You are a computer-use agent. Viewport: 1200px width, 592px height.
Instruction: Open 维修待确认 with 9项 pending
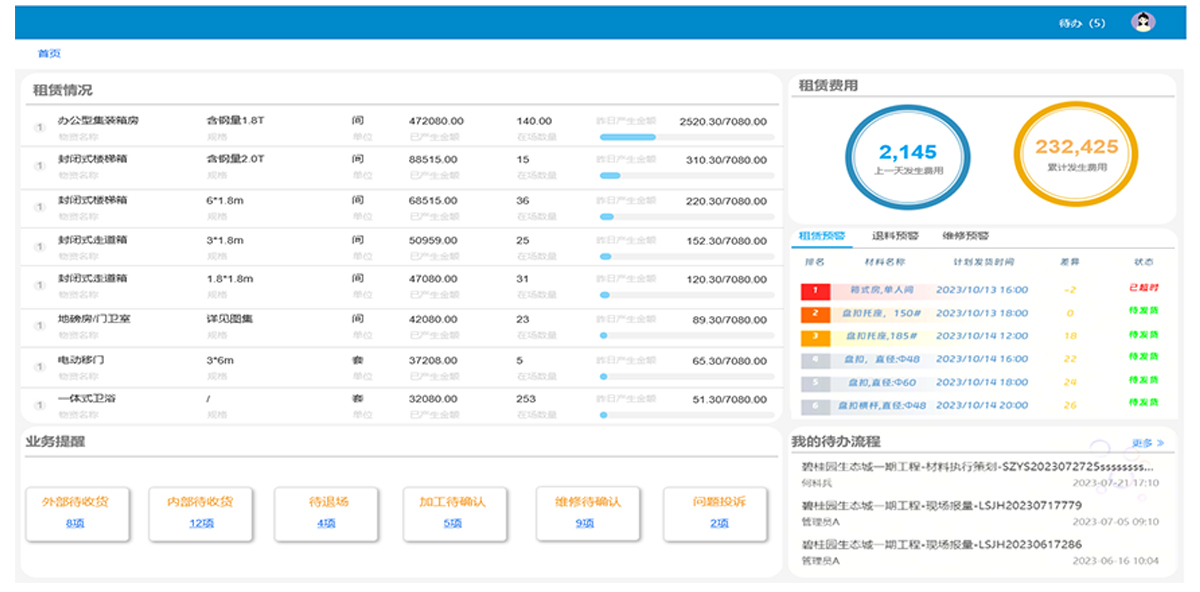585,522
